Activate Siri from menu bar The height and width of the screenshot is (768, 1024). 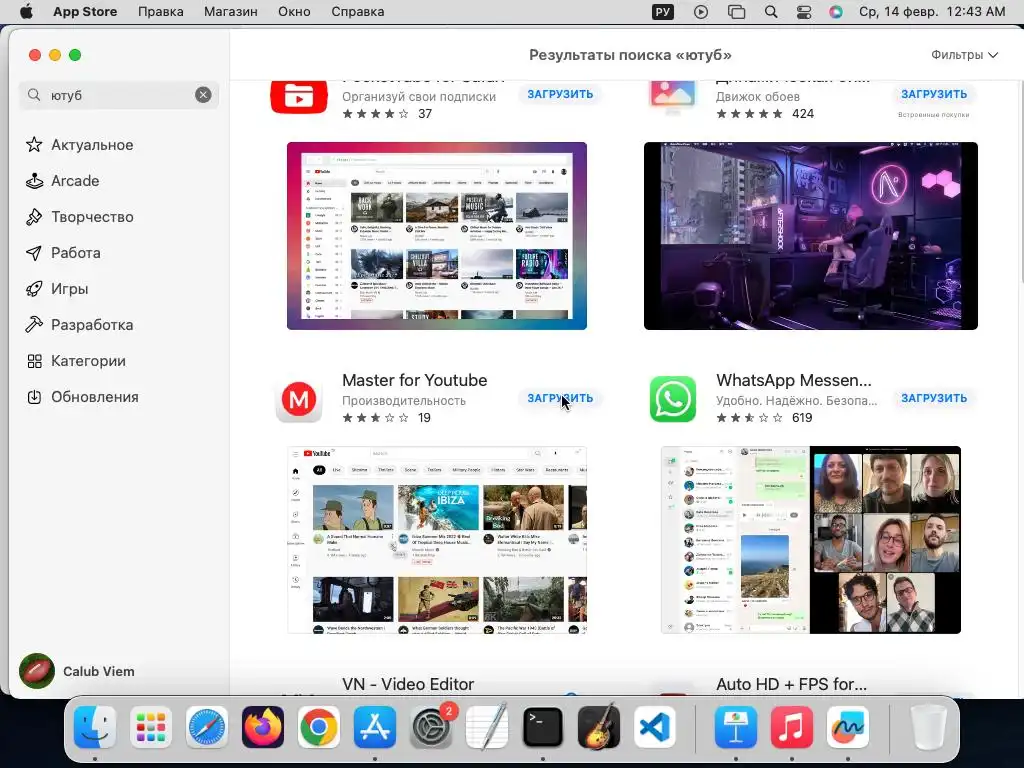pyautogui.click(x=836, y=12)
